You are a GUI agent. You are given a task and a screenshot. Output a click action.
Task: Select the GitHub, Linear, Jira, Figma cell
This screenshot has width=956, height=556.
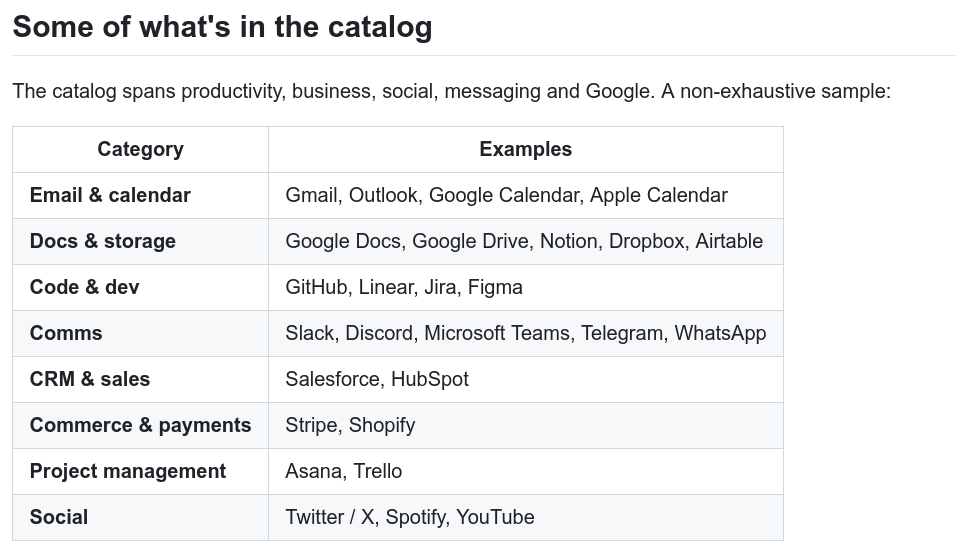click(x=526, y=288)
